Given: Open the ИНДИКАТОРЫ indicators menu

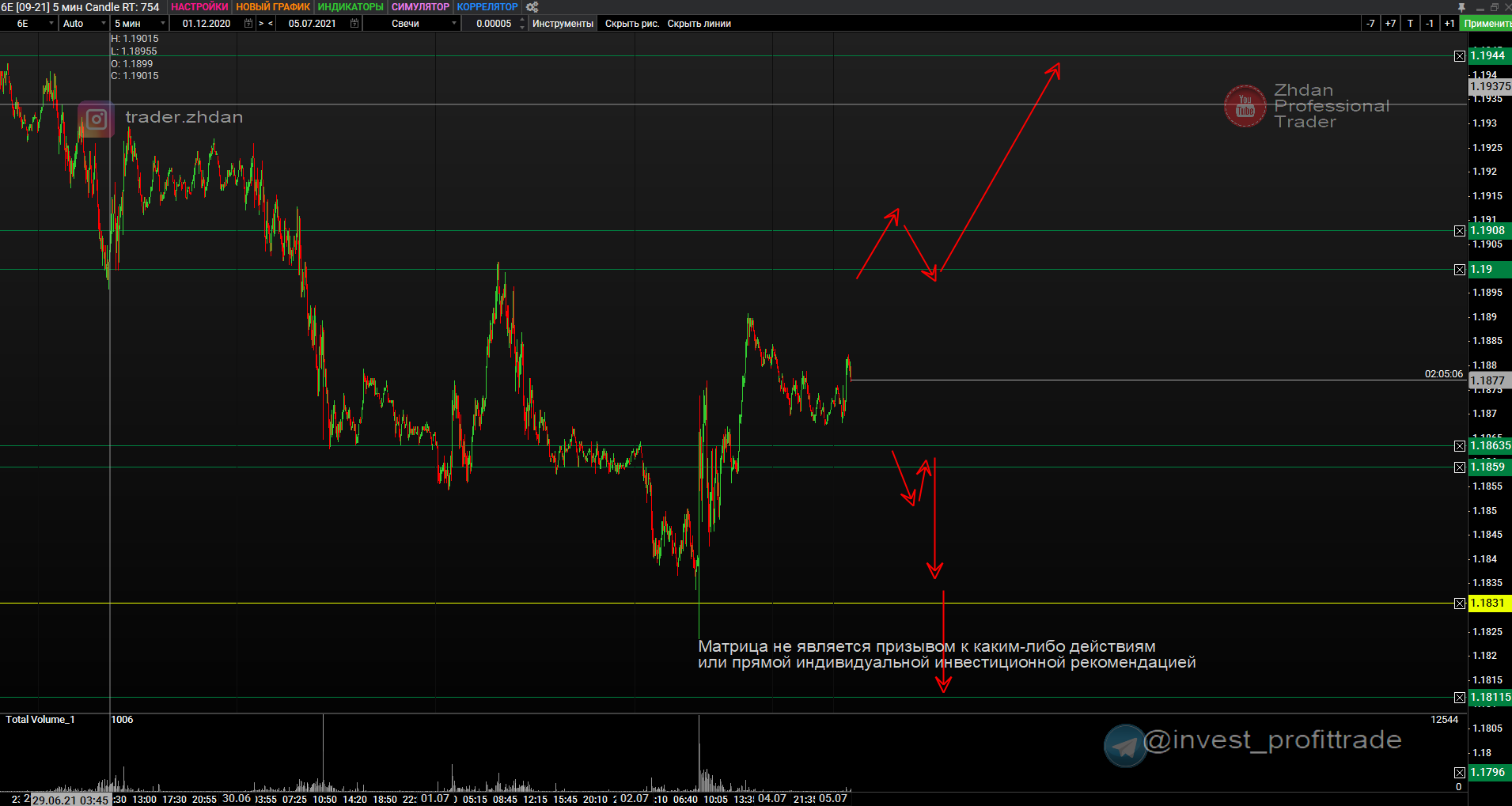Looking at the screenshot, I should click(351, 7).
